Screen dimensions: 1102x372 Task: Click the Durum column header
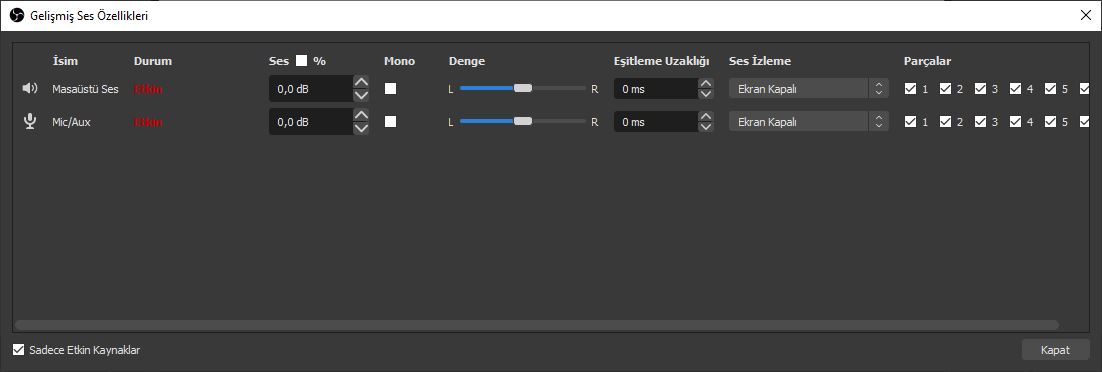pos(153,61)
